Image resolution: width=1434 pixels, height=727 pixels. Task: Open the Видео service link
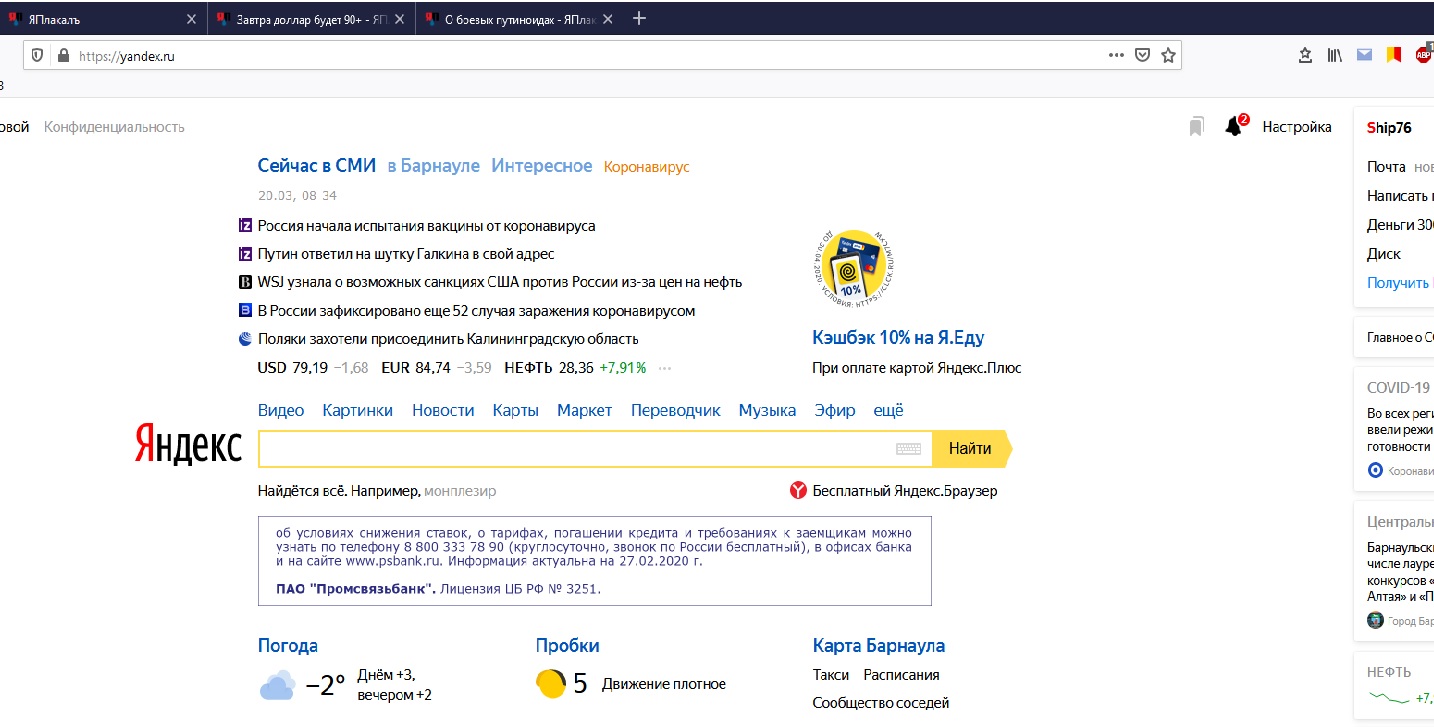point(281,410)
